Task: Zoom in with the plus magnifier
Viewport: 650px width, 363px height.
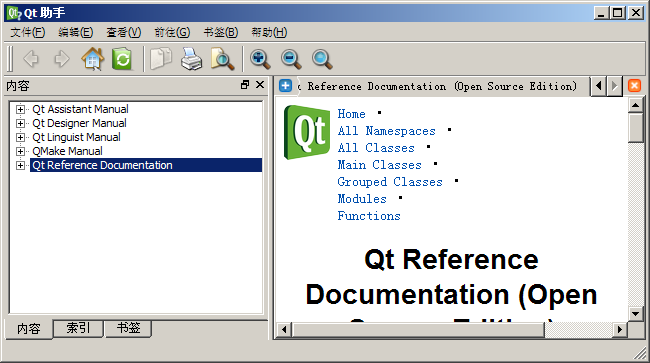Action: (x=260, y=59)
